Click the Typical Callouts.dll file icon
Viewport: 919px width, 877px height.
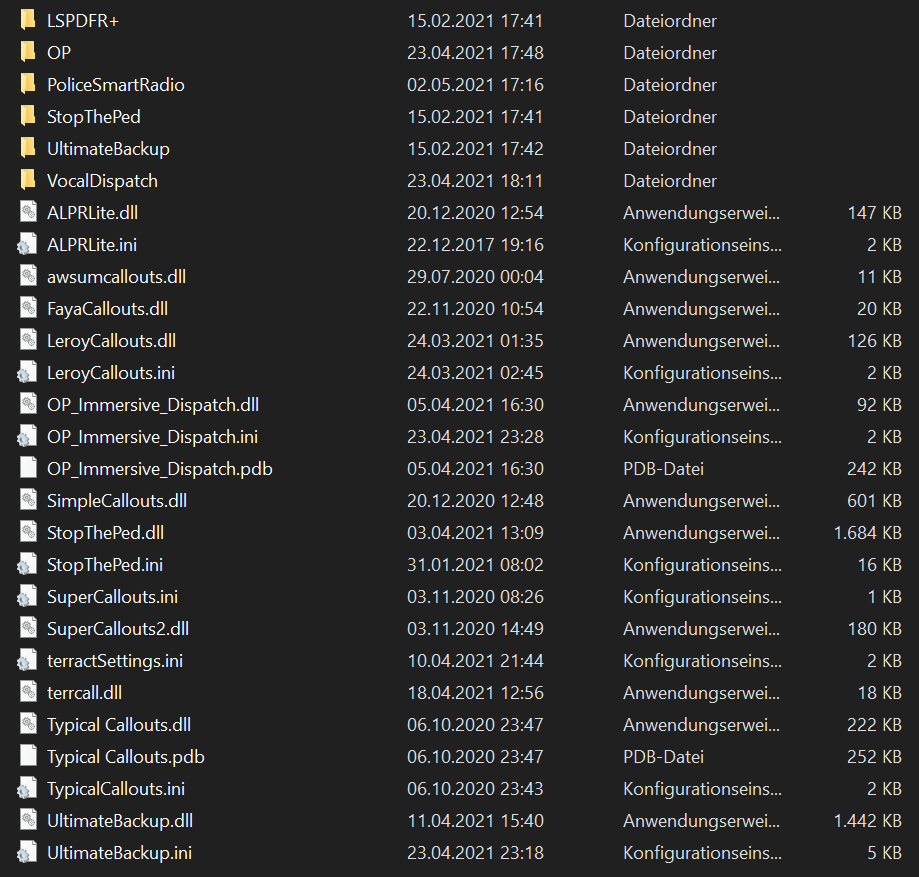(x=28, y=725)
